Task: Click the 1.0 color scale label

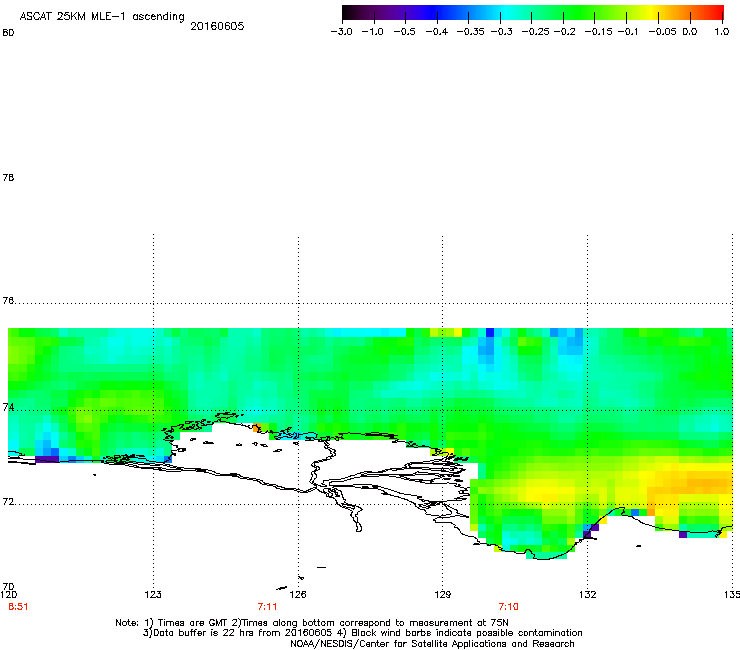Action: tap(722, 32)
